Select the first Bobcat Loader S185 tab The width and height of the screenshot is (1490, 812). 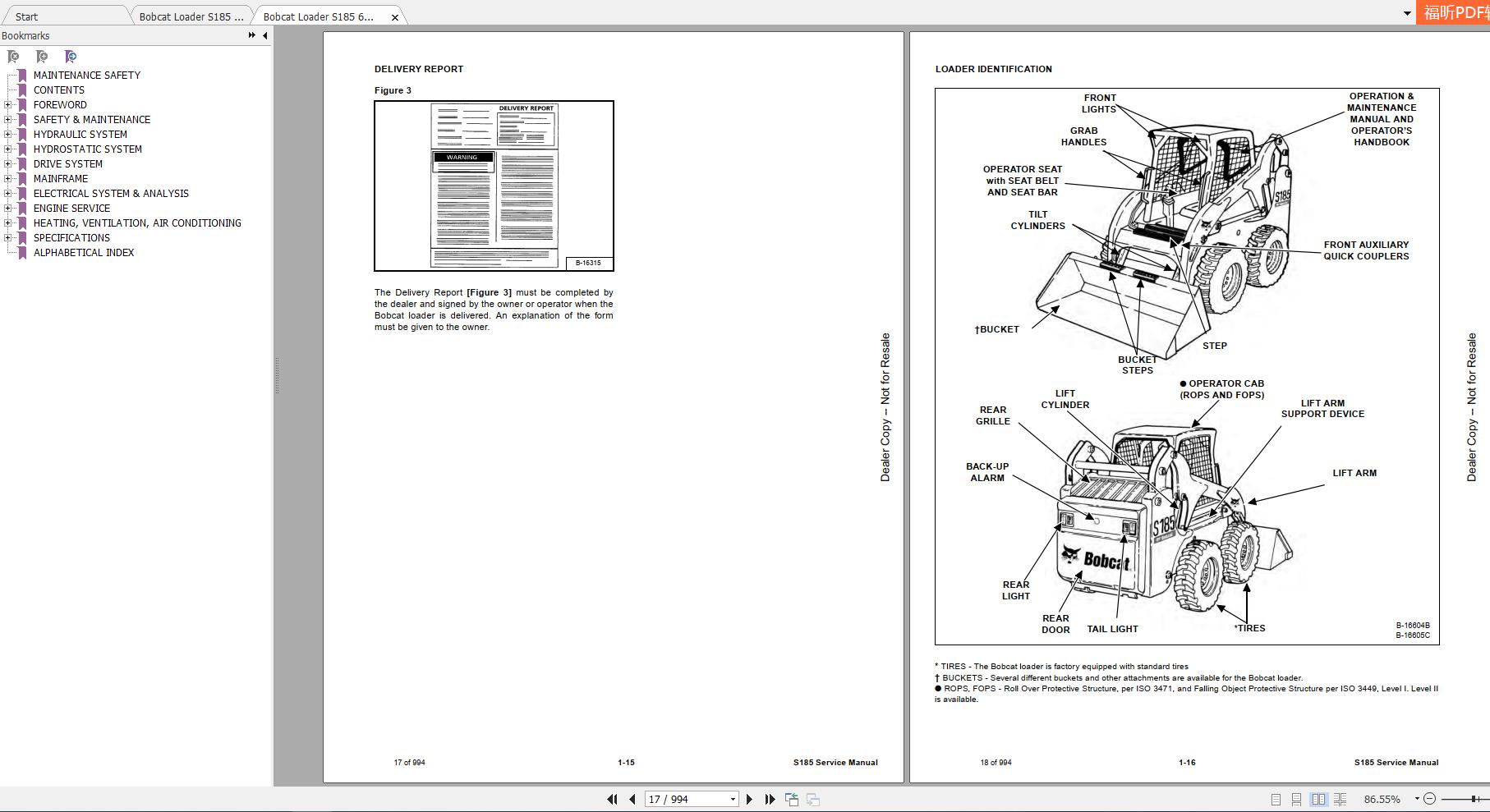pos(191,16)
